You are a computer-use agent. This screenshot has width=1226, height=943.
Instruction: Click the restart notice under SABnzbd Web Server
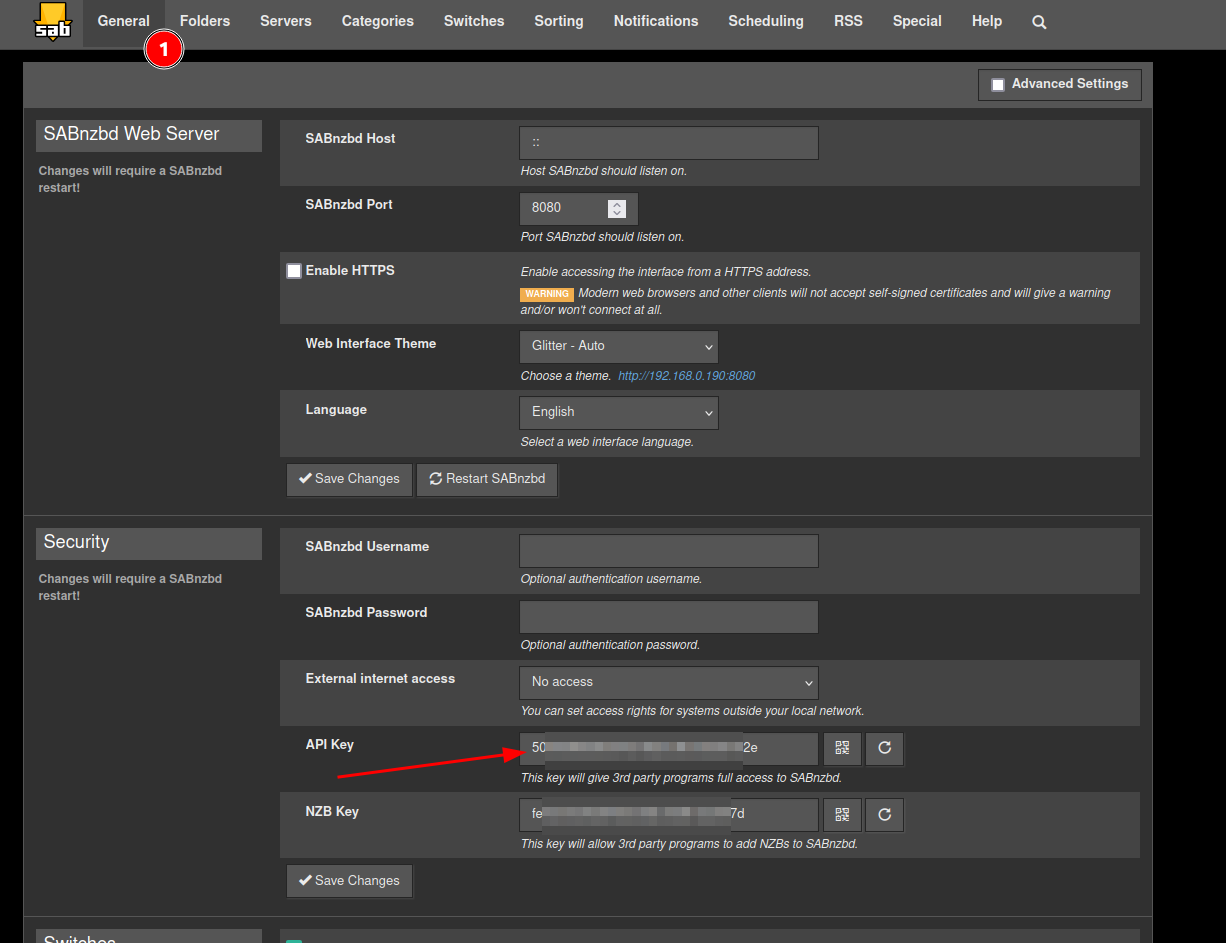pos(130,179)
